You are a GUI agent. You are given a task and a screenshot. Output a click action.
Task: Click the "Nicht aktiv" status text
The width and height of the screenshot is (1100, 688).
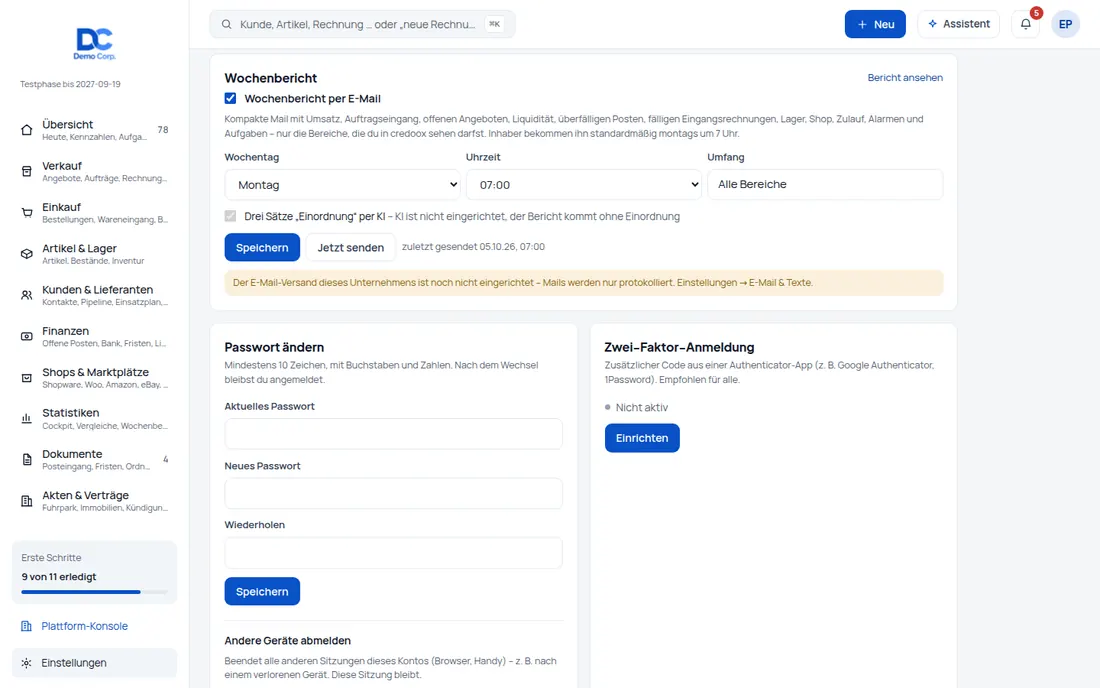(x=641, y=407)
